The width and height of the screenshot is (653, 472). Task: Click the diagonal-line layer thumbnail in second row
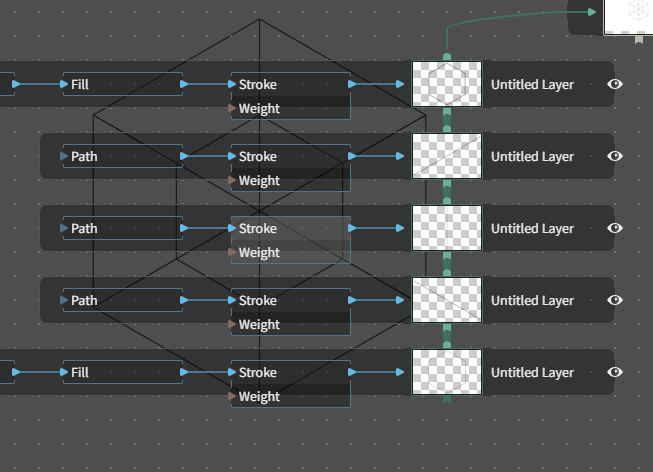[447, 156]
